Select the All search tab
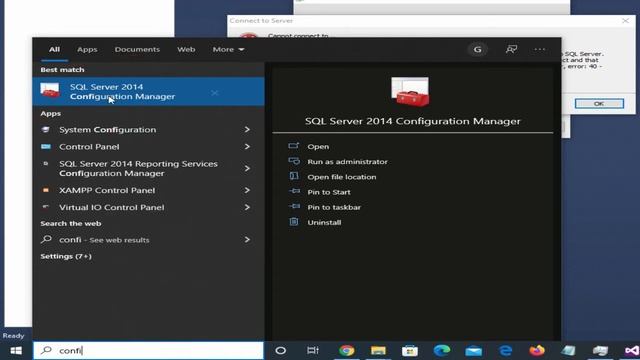This screenshot has width=640, height=360. click(54, 49)
